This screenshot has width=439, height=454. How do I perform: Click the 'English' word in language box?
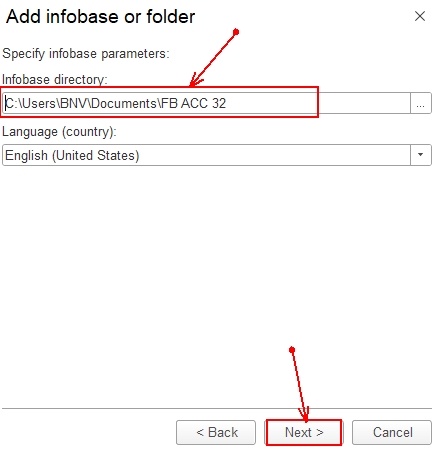tap(27, 156)
